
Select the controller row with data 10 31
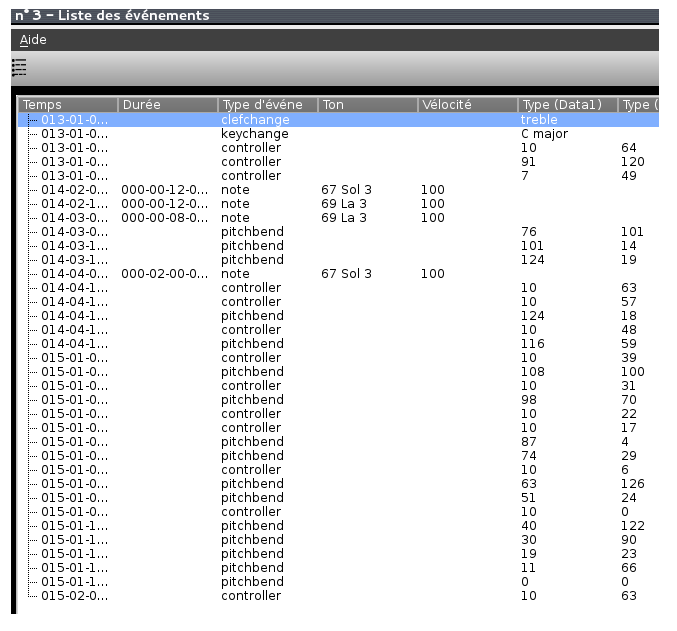point(338,386)
